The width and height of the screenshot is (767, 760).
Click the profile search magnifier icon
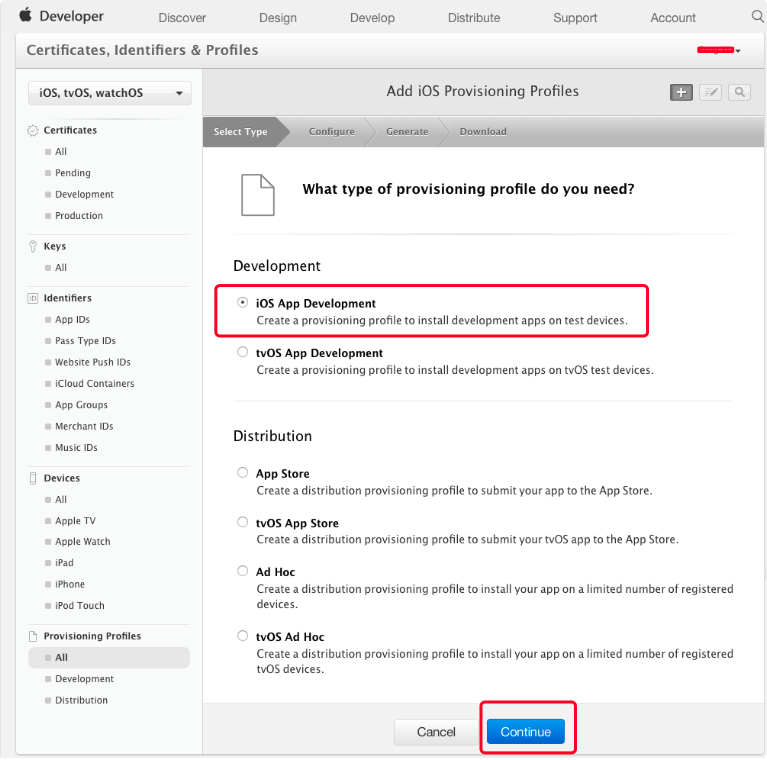739,92
